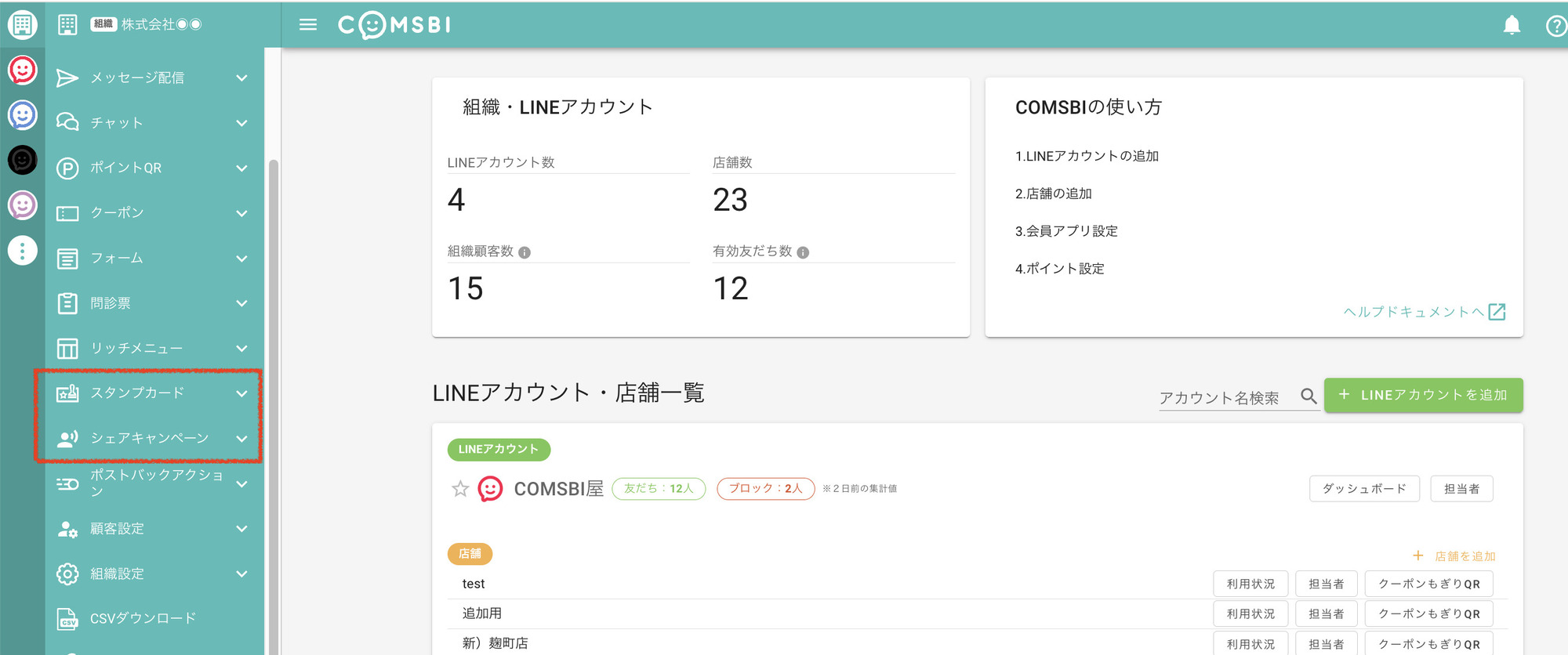
Task: Click the hamburger menu icon
Action: coord(308,25)
